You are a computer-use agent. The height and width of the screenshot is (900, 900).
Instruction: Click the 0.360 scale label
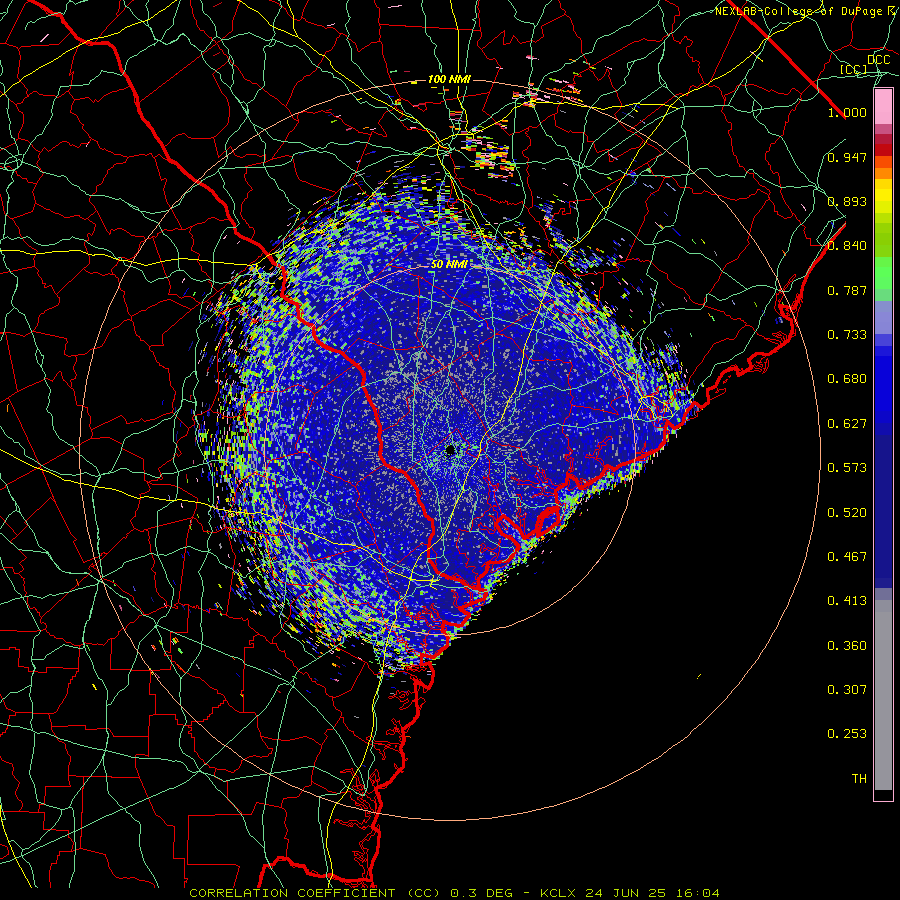pyautogui.click(x=847, y=646)
